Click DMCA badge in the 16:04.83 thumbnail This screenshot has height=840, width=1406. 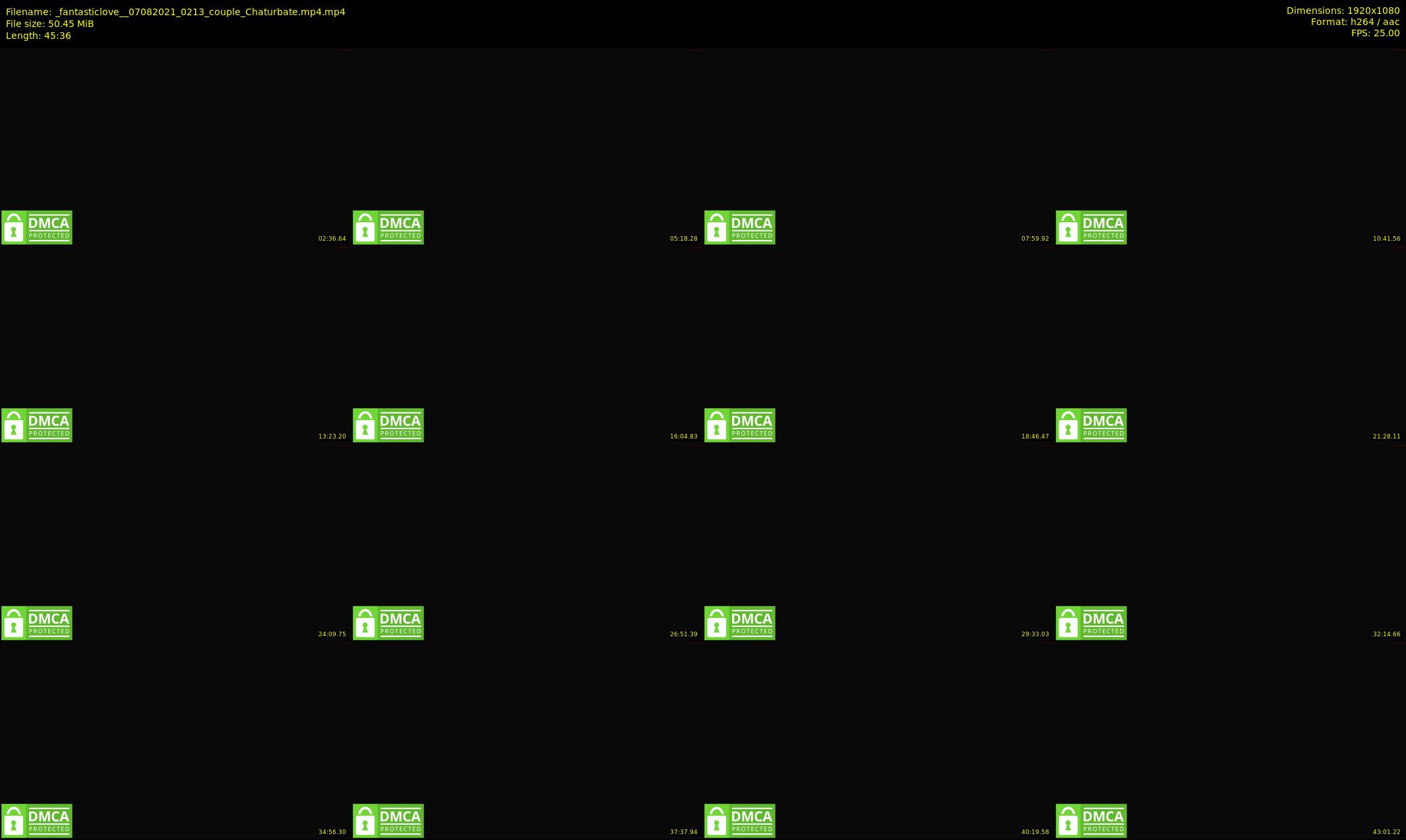click(x=388, y=425)
